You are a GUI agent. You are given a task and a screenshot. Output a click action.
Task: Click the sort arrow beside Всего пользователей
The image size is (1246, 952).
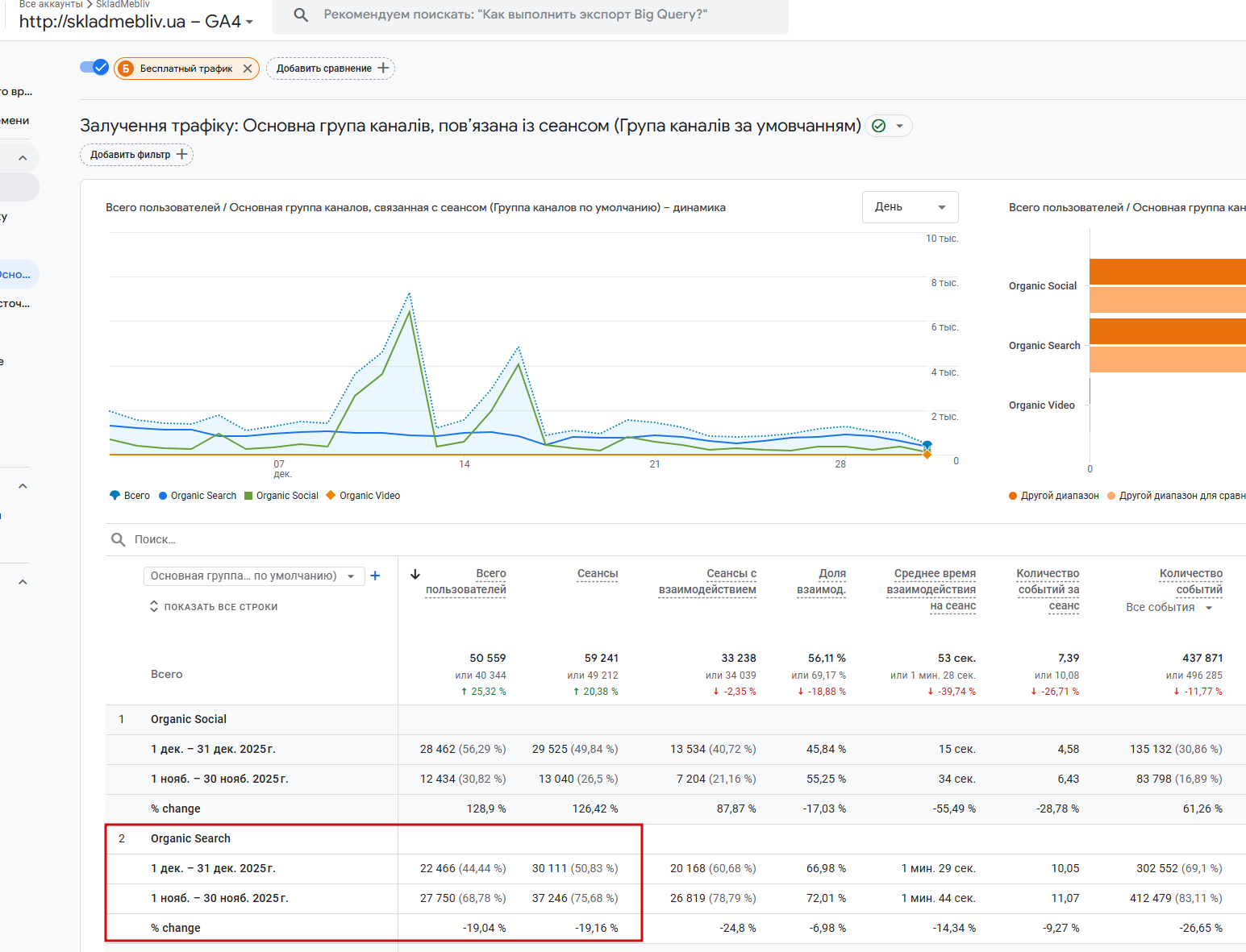(x=415, y=575)
